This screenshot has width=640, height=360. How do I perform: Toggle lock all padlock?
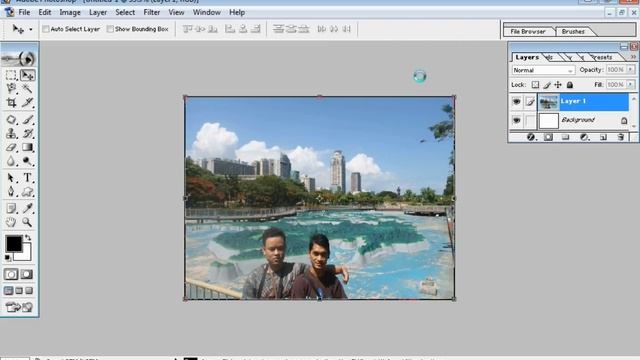coord(570,85)
